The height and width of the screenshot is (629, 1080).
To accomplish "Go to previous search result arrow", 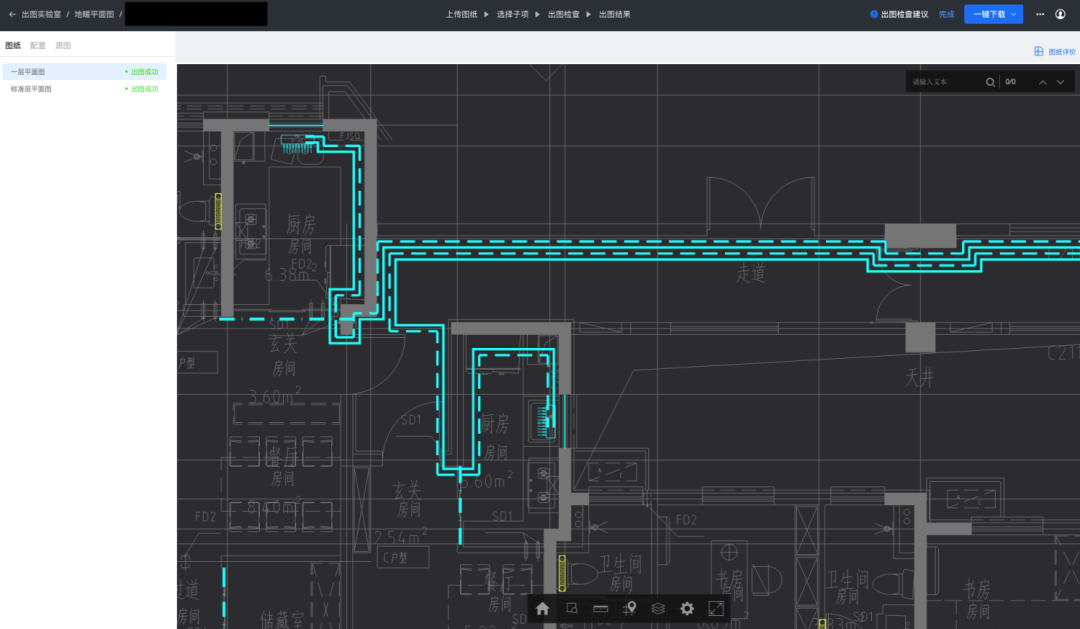I will pos(1043,82).
